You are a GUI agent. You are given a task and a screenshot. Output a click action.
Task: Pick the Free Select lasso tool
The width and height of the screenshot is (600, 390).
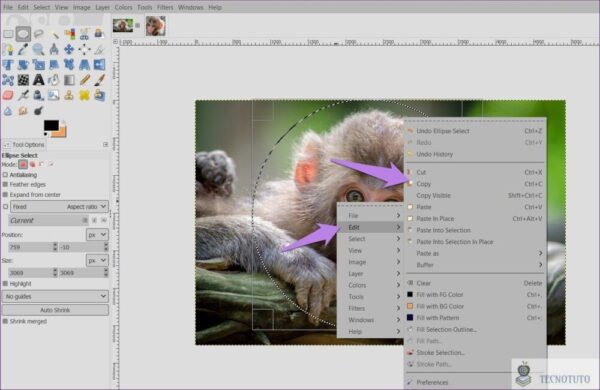click(38, 34)
